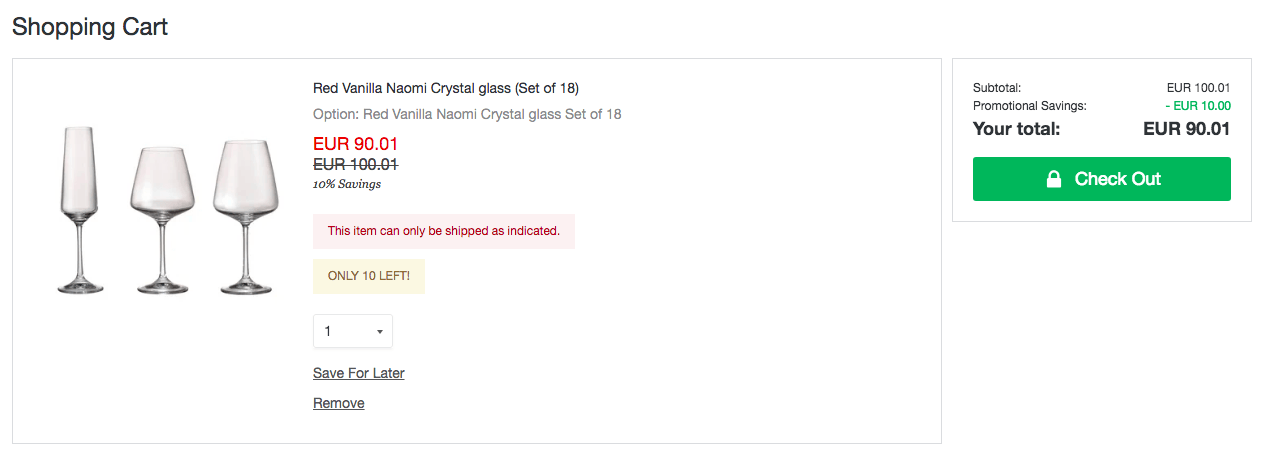This screenshot has width=1261, height=452.
Task: Open the Red Vanilla Naomi Crystal glass title
Action: (445, 88)
